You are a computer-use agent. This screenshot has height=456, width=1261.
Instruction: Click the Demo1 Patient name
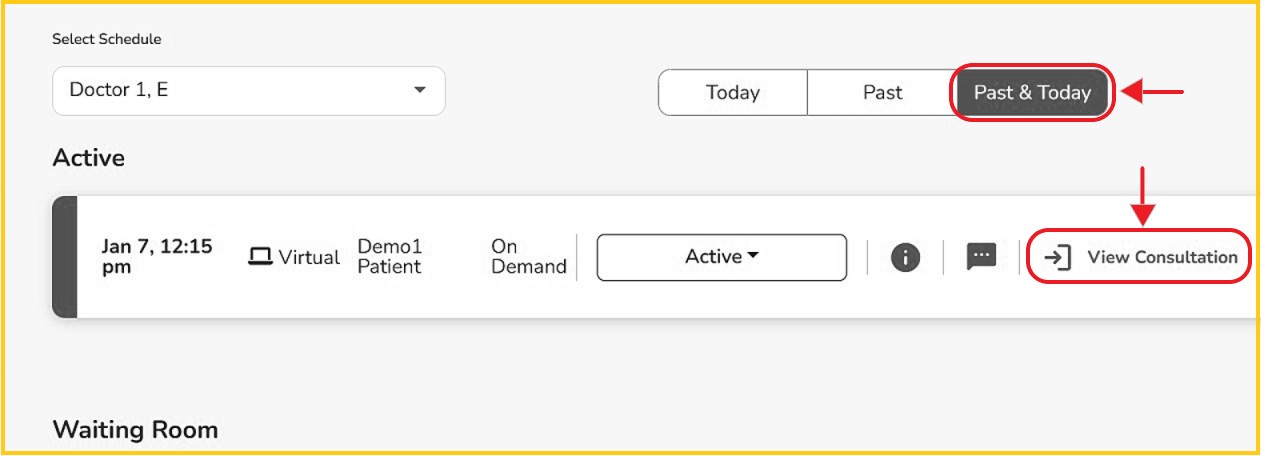(x=389, y=257)
